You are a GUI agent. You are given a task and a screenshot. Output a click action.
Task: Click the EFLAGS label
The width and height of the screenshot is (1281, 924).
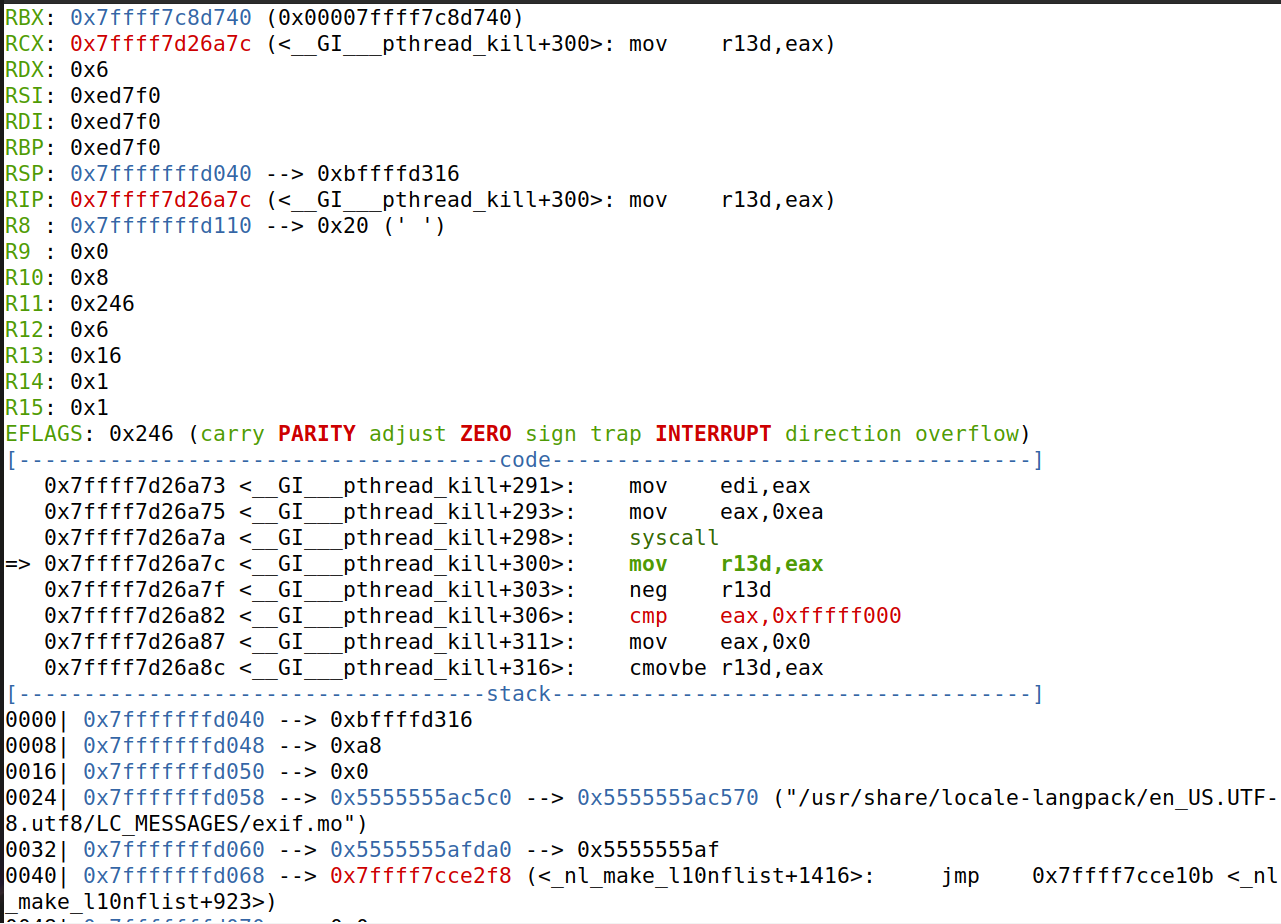pos(44,434)
